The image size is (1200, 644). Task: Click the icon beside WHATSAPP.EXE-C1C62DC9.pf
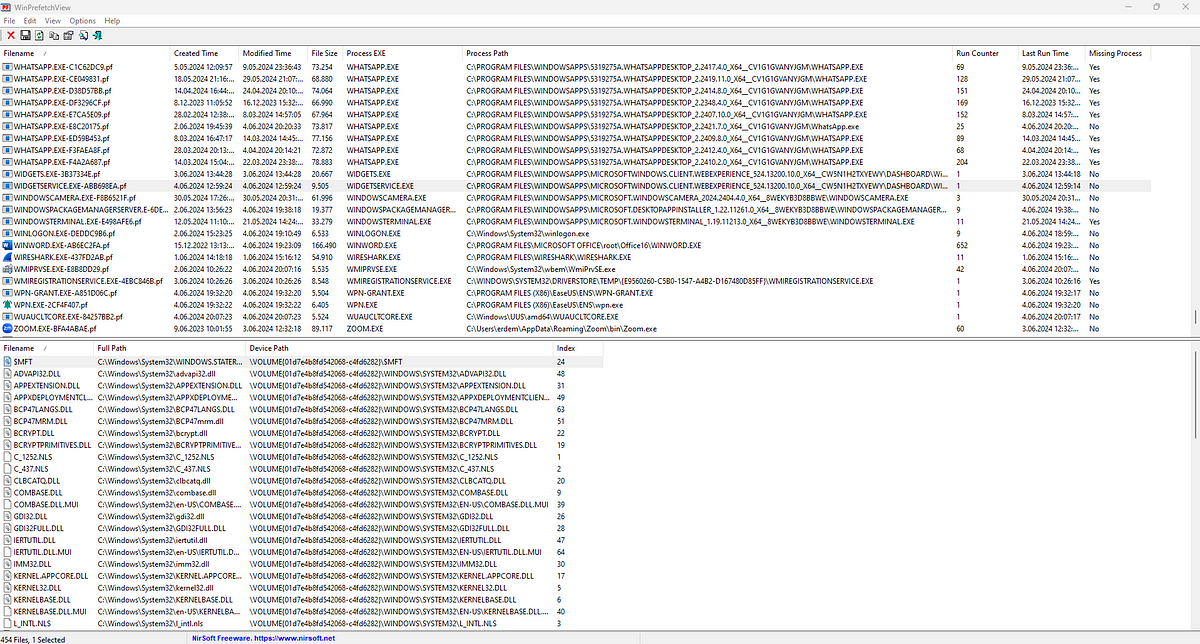8,66
